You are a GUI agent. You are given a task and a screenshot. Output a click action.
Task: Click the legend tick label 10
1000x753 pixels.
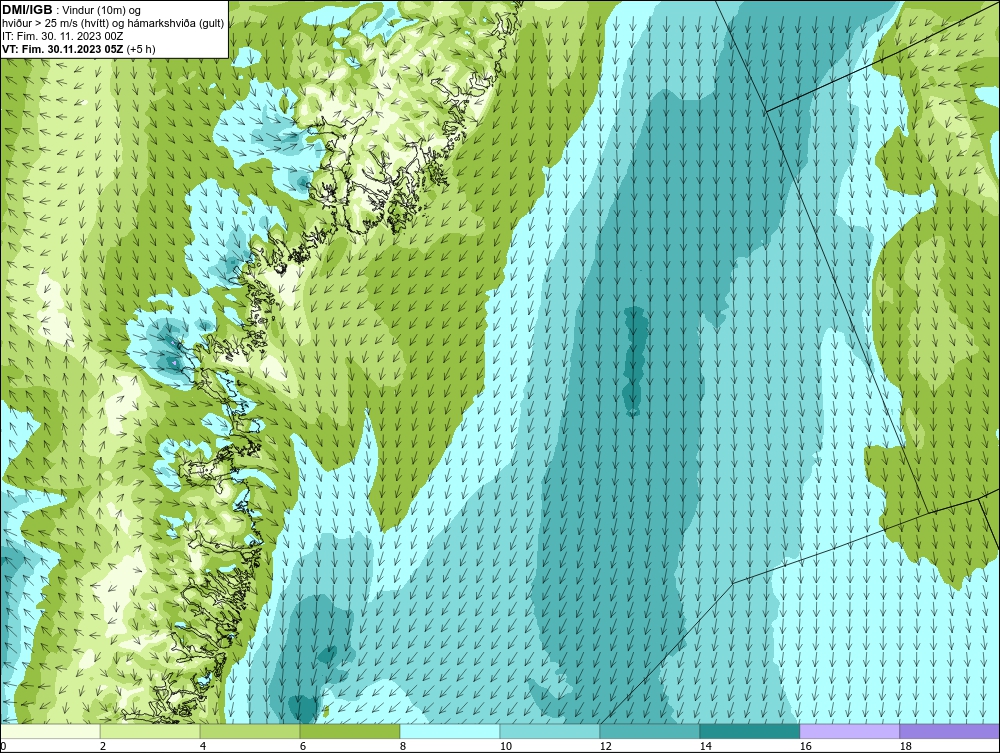[506, 746]
